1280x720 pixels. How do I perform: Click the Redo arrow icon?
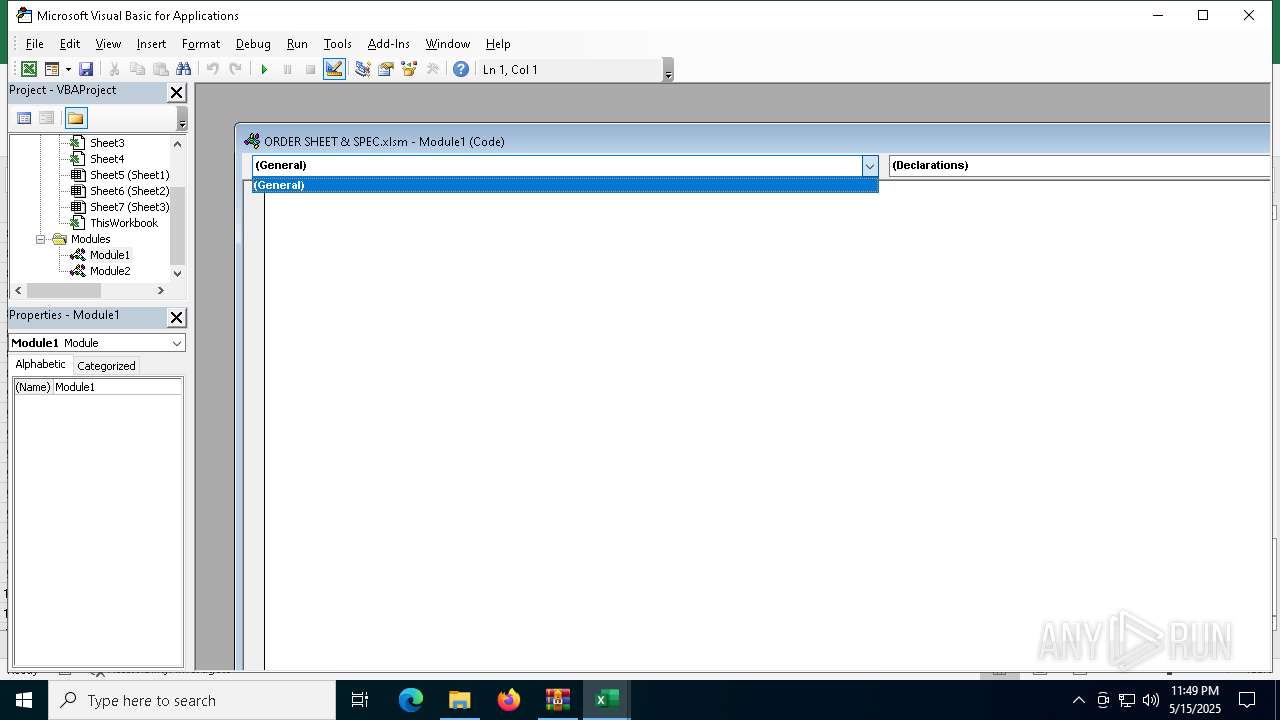pyautogui.click(x=235, y=69)
